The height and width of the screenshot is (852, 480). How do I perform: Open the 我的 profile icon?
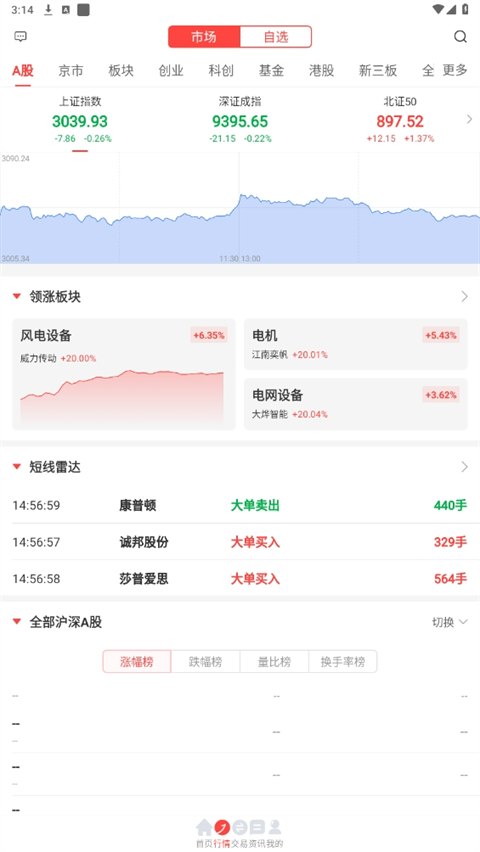[x=275, y=827]
